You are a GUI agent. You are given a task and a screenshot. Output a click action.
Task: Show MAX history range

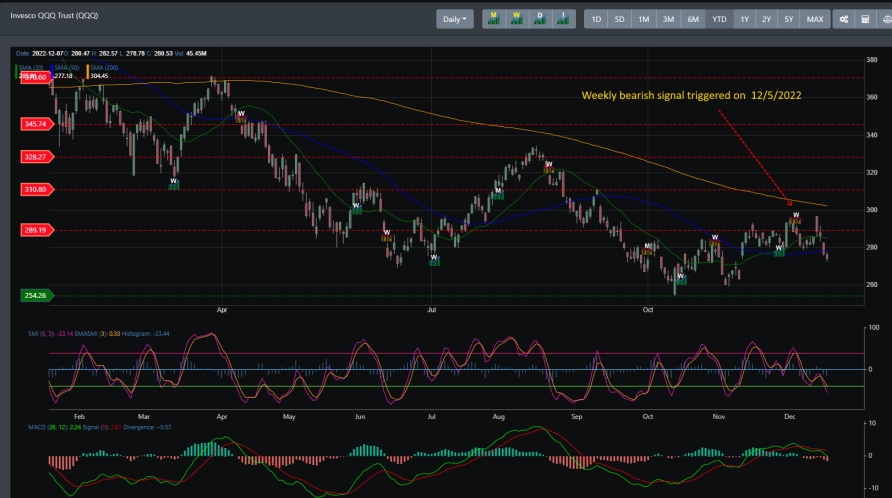tap(815, 19)
